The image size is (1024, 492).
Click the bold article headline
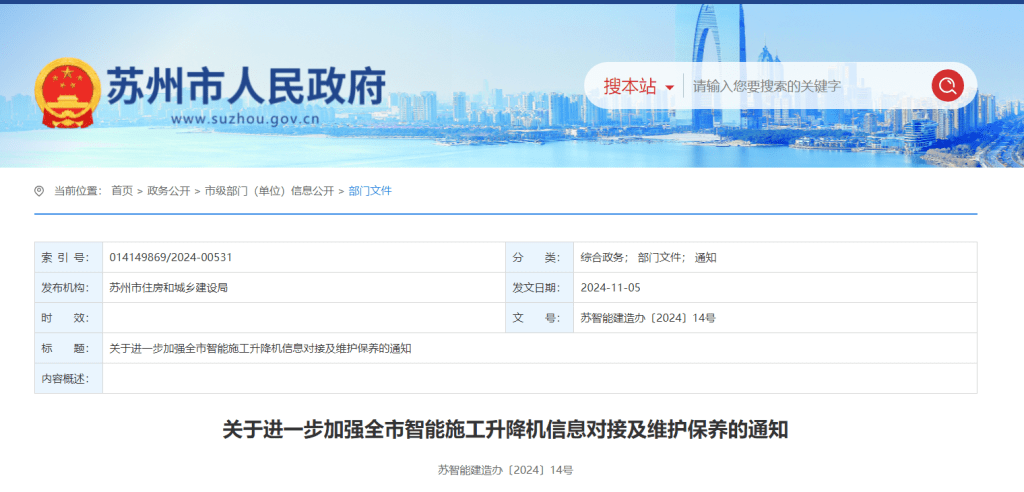point(505,430)
